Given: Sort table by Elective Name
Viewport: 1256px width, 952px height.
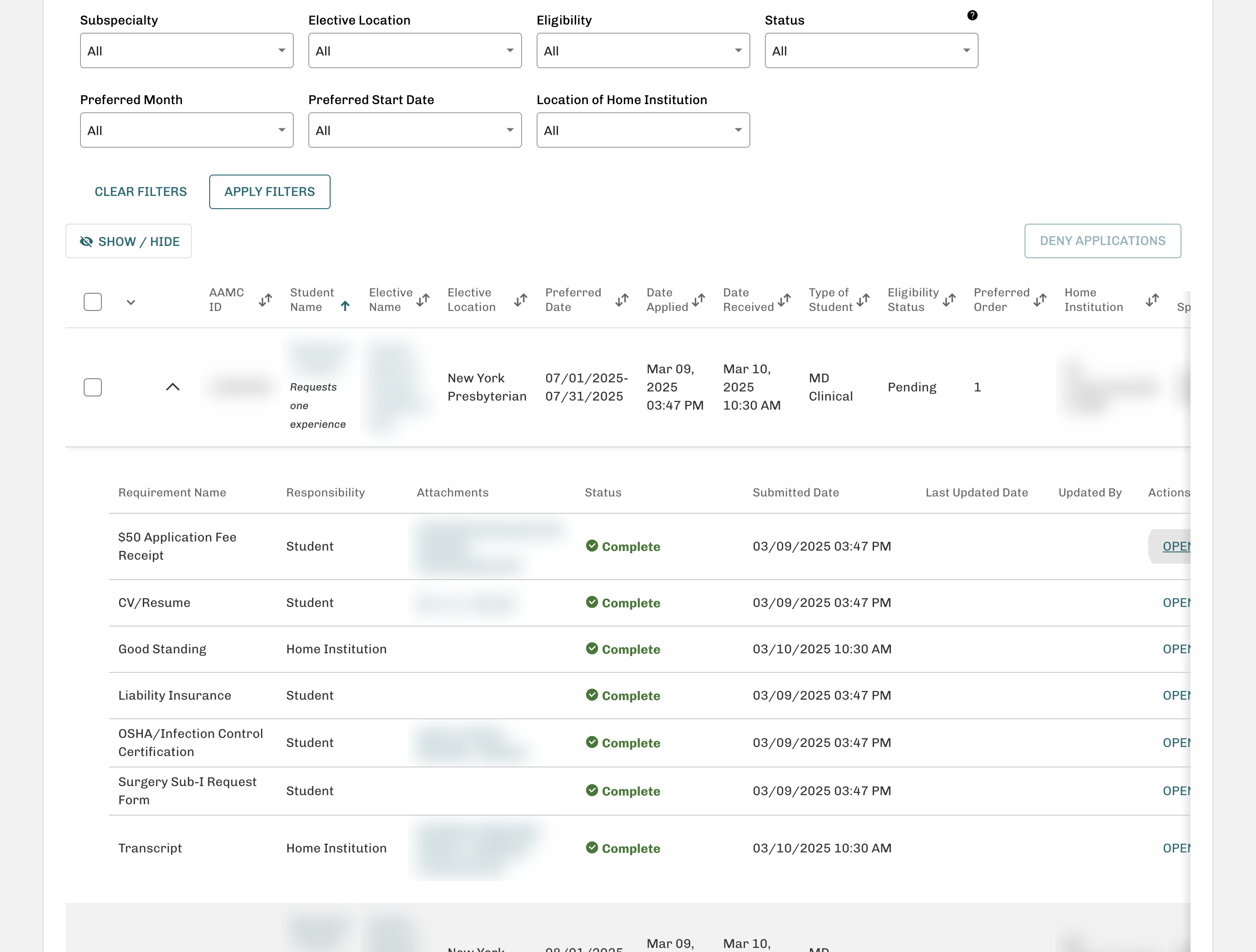Looking at the screenshot, I should (422, 300).
